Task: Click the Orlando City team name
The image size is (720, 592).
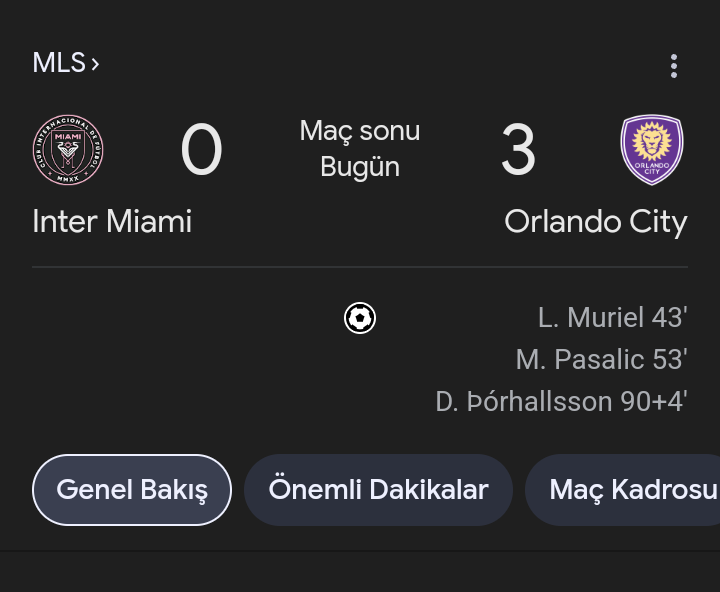Action: pyautogui.click(x=596, y=223)
